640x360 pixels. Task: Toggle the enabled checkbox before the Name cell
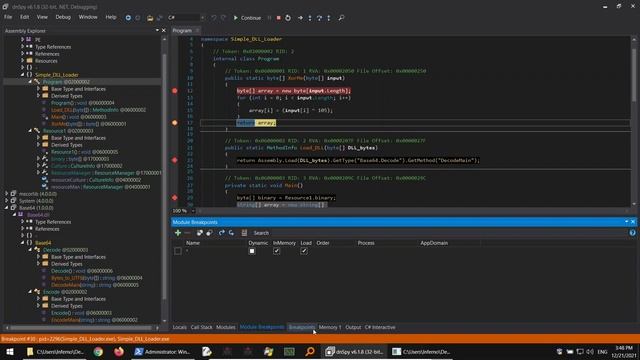point(178,251)
